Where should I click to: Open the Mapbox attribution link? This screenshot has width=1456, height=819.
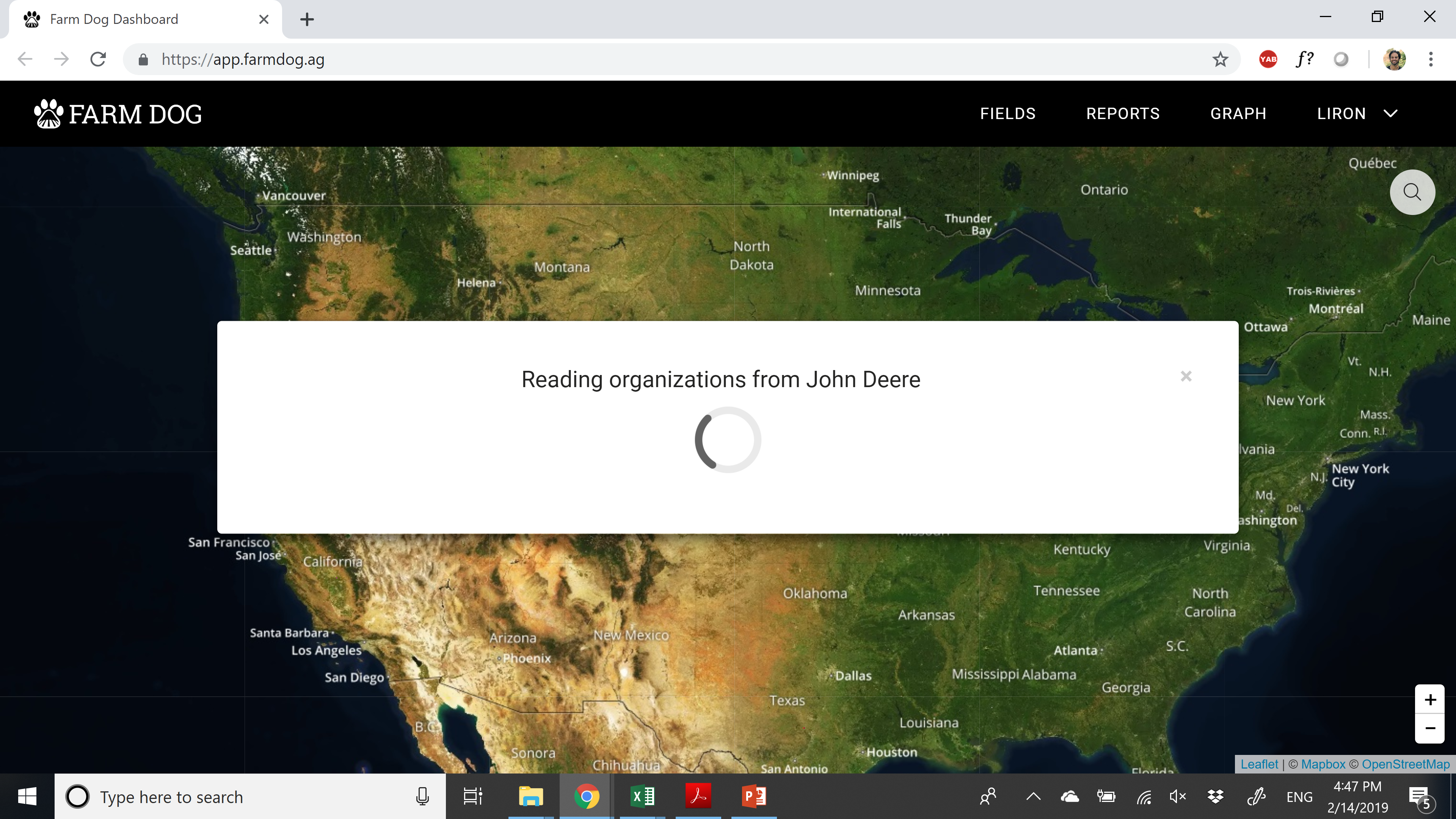[1323, 764]
